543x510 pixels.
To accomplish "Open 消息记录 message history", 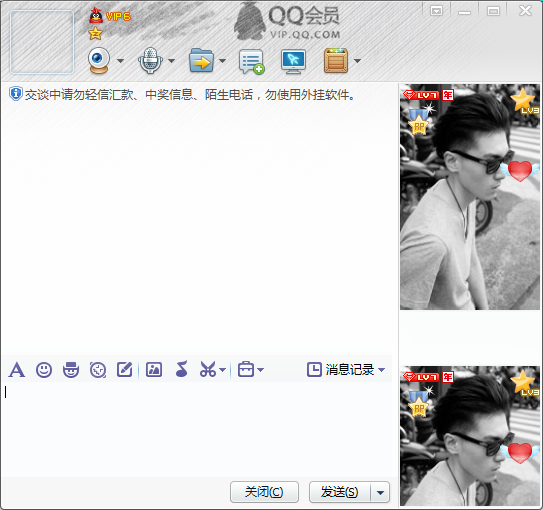I will pyautogui.click(x=341, y=369).
